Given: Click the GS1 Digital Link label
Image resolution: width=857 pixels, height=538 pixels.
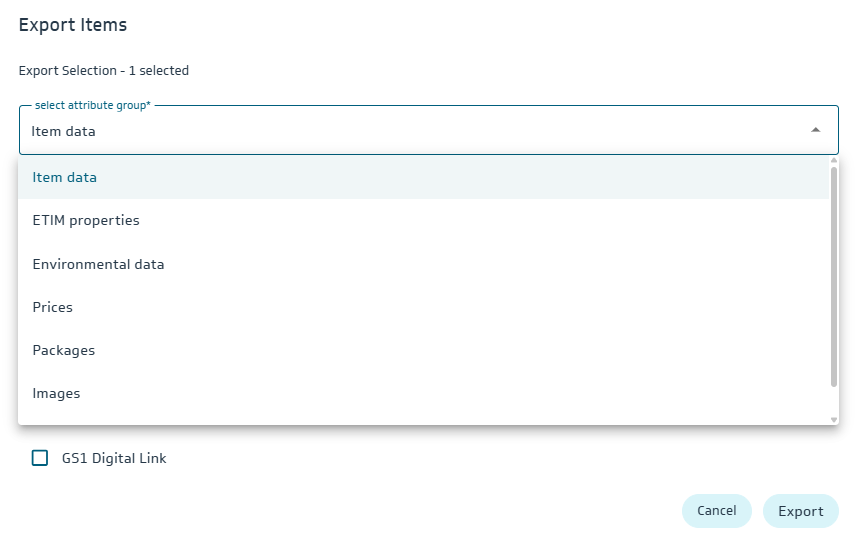Looking at the screenshot, I should (114, 458).
